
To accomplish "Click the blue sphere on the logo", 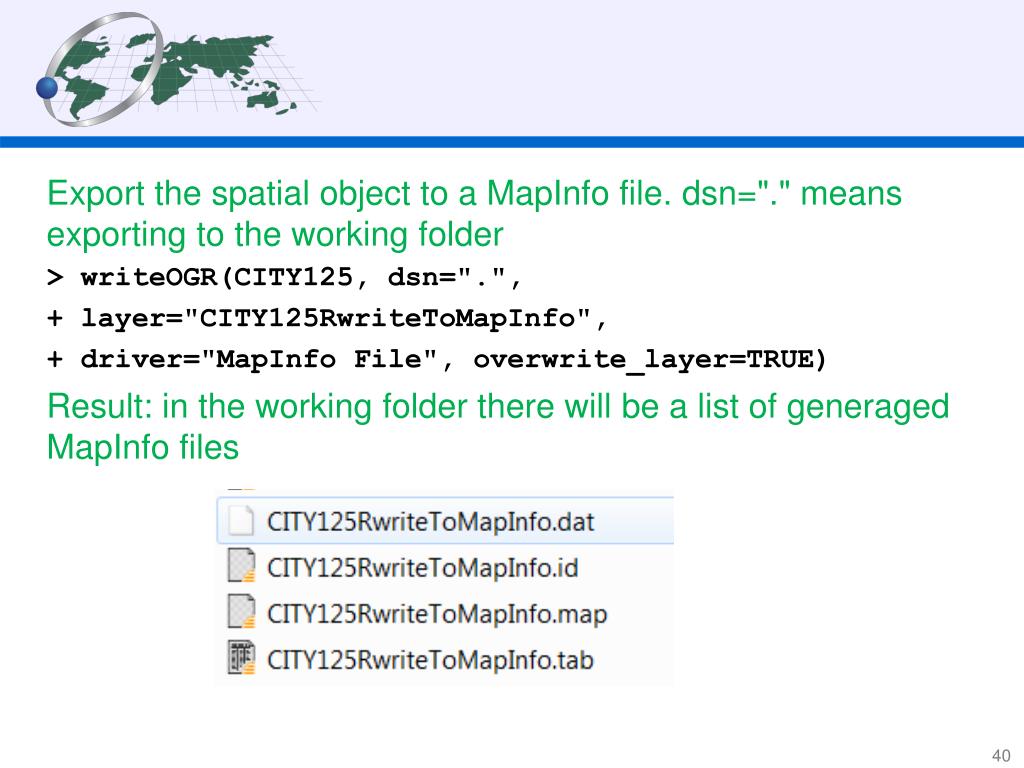I will coord(48,88).
